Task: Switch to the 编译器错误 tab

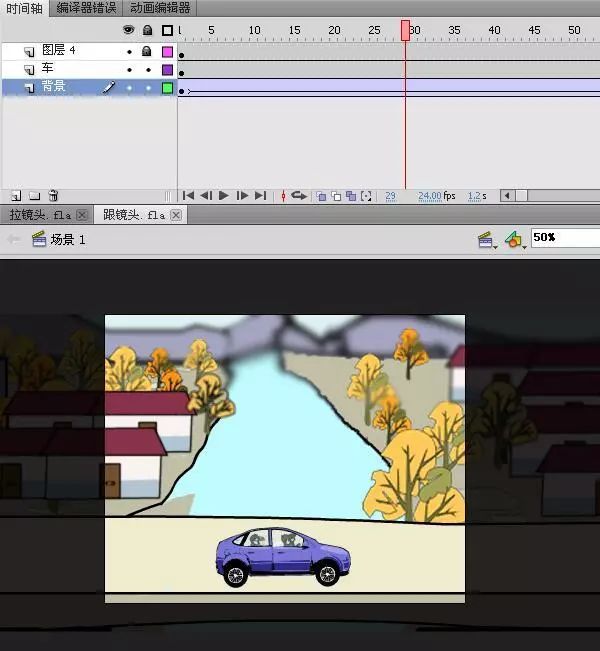Action: (x=86, y=8)
